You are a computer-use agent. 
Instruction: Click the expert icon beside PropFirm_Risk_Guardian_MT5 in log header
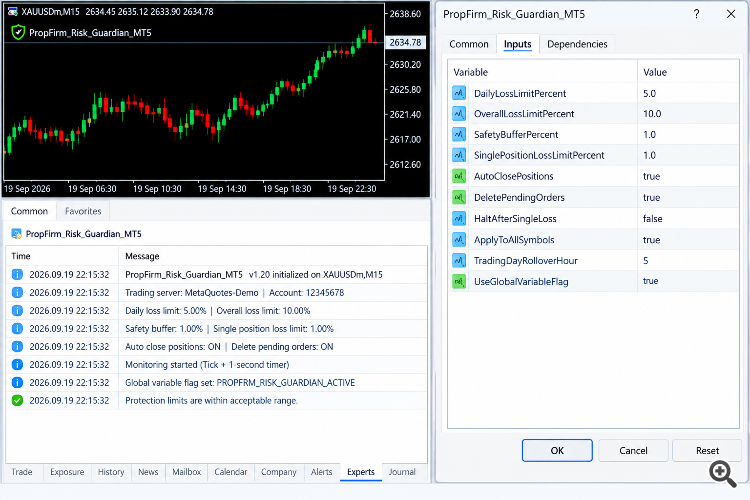pyautogui.click(x=16, y=234)
